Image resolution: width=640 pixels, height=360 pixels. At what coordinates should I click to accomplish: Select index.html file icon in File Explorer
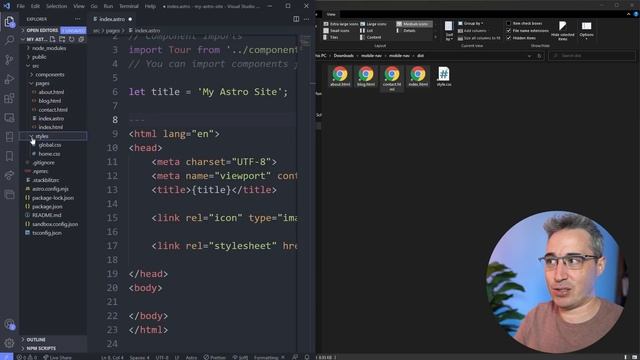click(418, 76)
